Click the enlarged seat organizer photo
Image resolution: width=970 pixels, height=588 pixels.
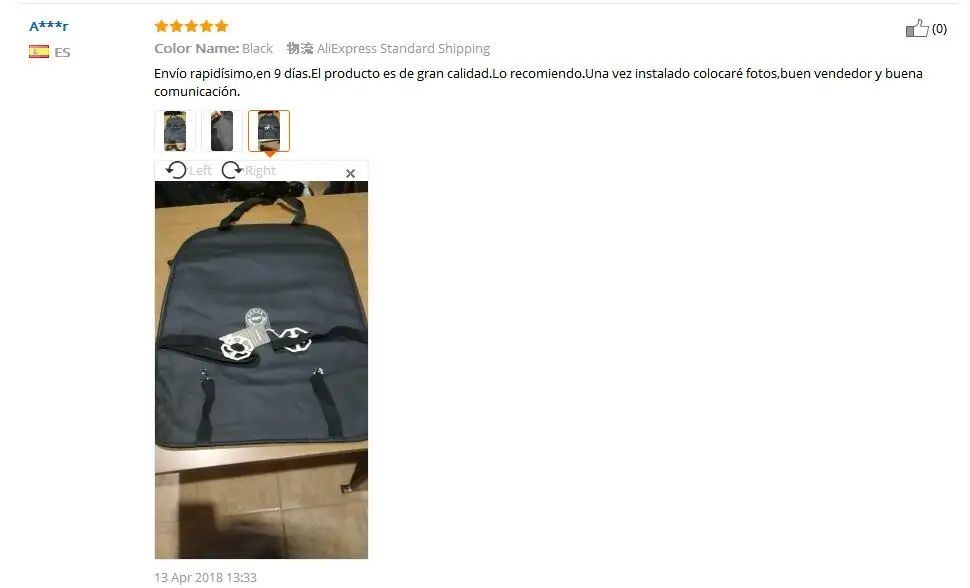pos(261,370)
